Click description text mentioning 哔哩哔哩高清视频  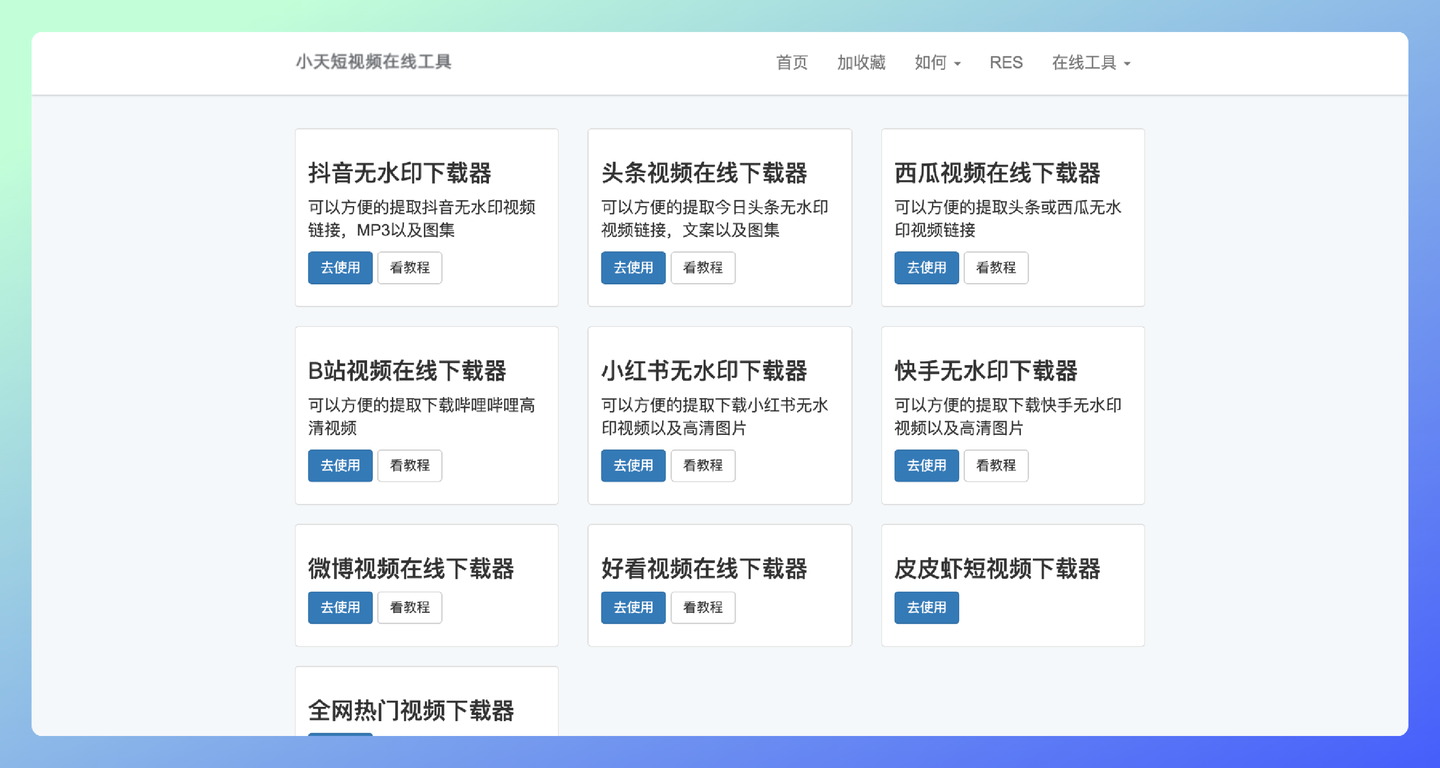point(422,417)
